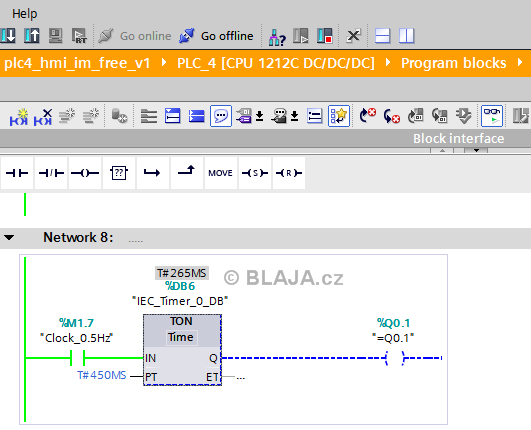Open dropdown next to operands tag icon

point(260,116)
